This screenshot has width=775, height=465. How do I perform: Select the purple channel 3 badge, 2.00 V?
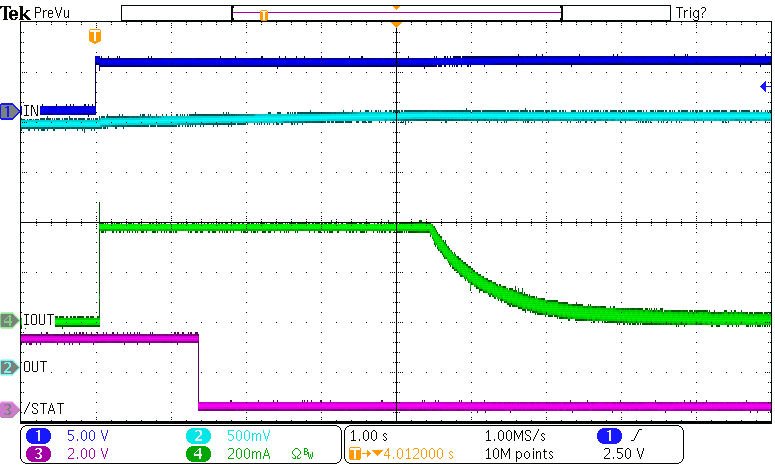42,453
